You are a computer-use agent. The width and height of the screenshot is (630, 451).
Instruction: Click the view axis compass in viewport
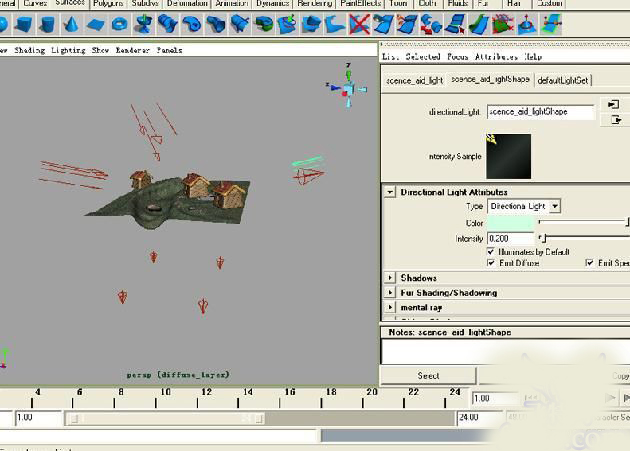coord(348,88)
